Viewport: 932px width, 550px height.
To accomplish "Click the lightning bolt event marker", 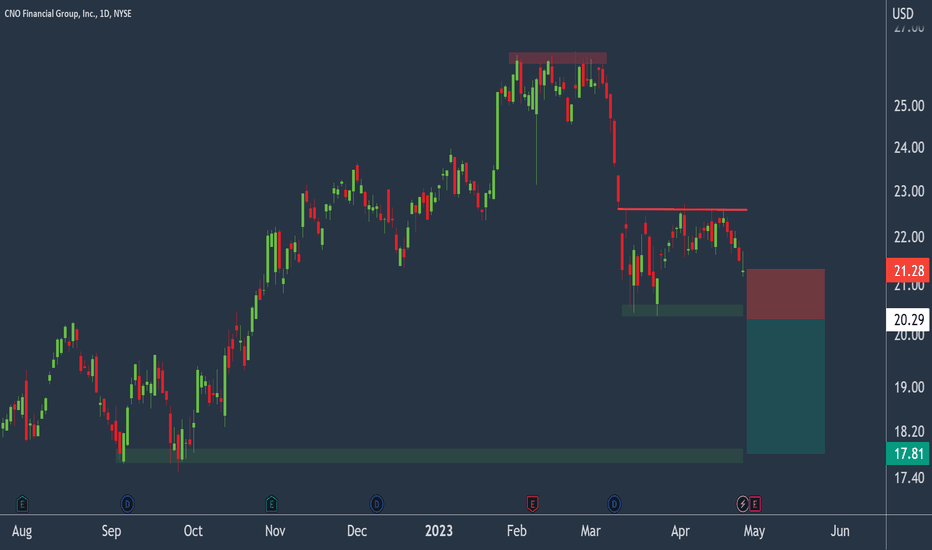I will (x=742, y=504).
